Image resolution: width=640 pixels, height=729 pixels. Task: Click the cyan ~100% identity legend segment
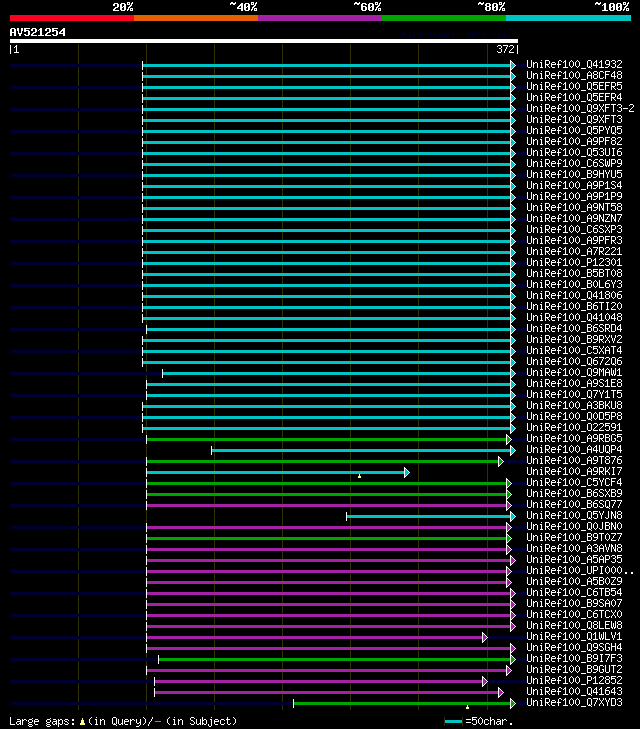[568, 18]
